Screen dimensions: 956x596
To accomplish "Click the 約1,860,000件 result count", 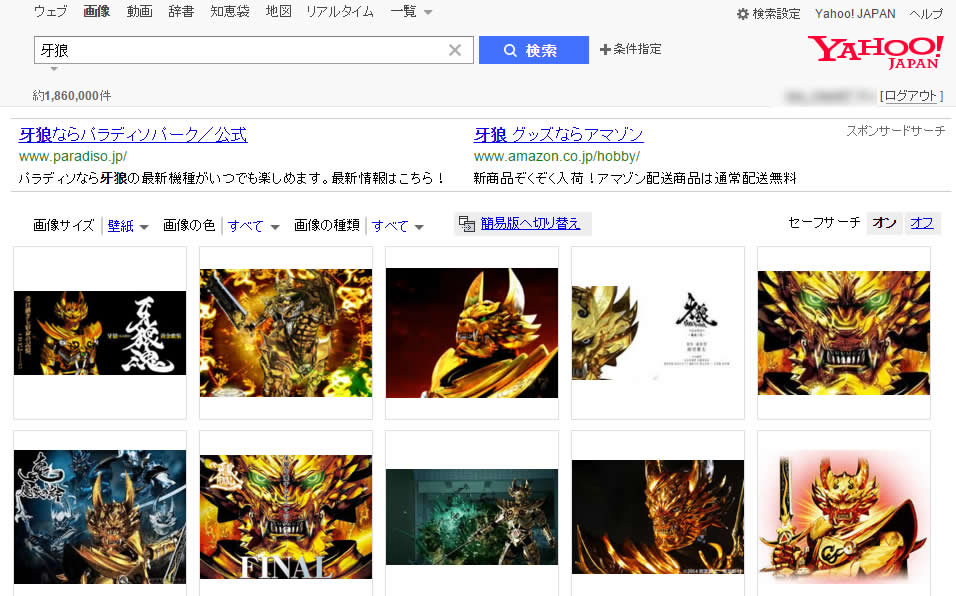I will pos(72,96).
